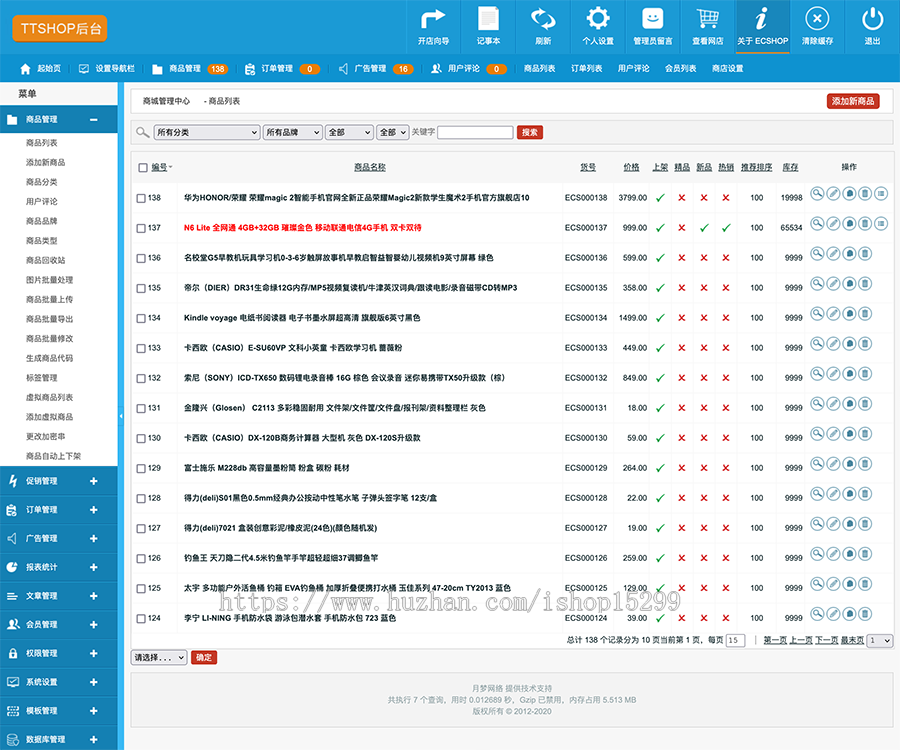This screenshot has width=900, height=750.
Task: Open the 所有品牌 brand dropdown
Action: (293, 133)
